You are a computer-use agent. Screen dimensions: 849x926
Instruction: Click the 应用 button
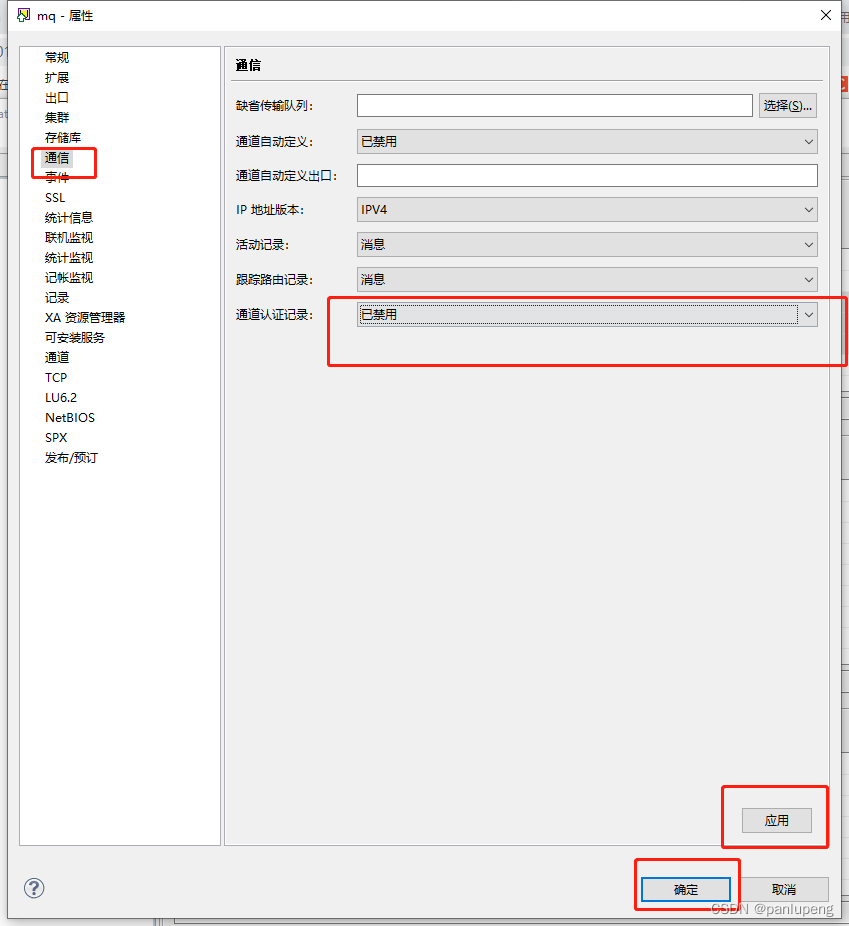pos(775,820)
